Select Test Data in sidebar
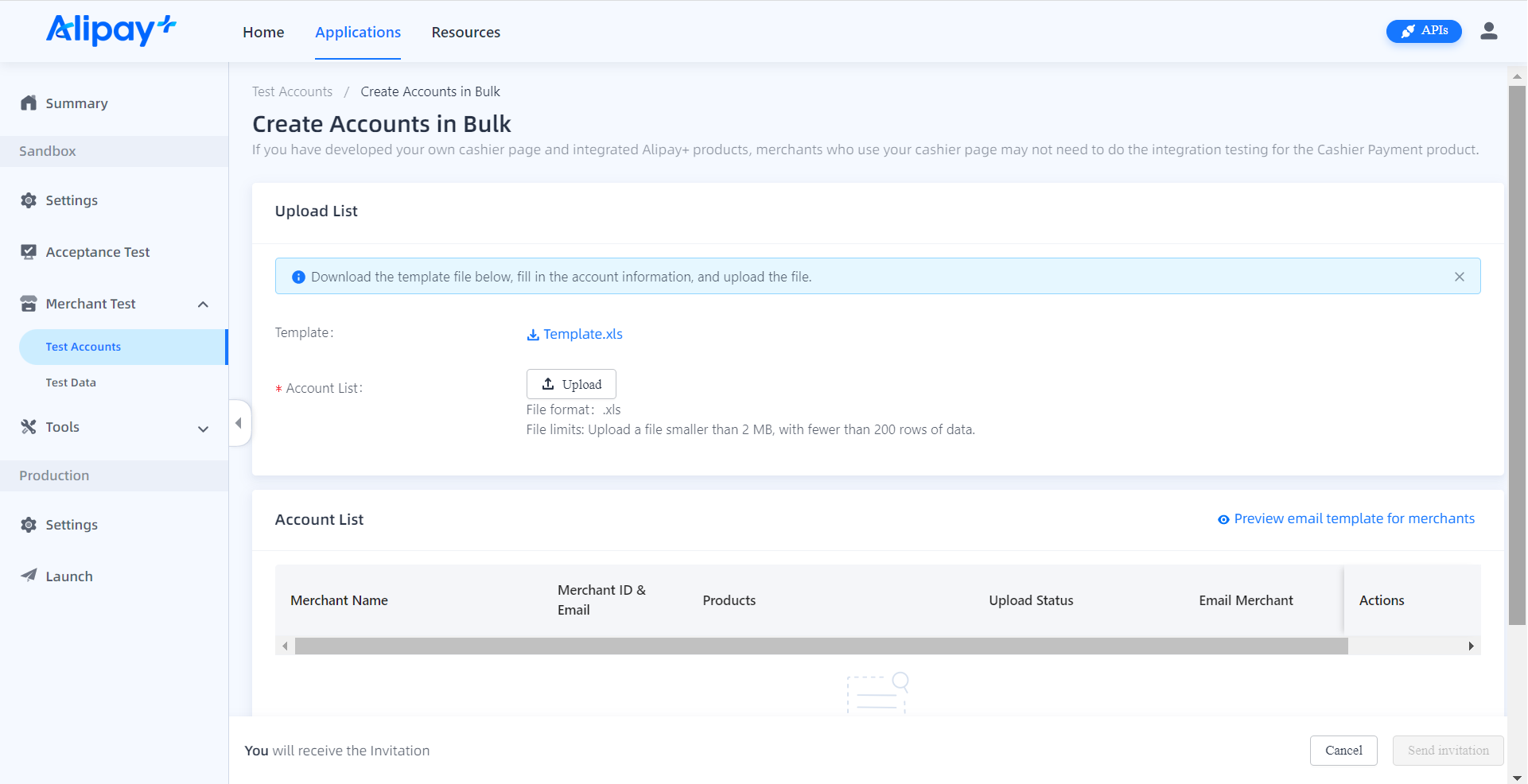Image resolution: width=1528 pixels, height=784 pixels. [x=71, y=382]
